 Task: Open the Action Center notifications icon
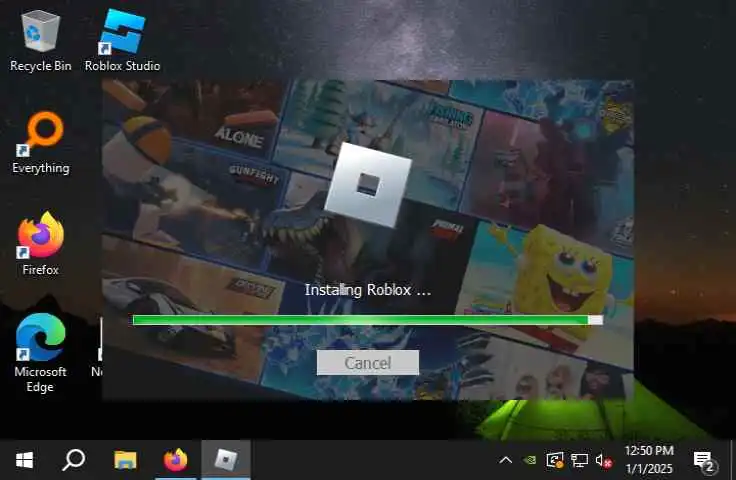[704, 461]
